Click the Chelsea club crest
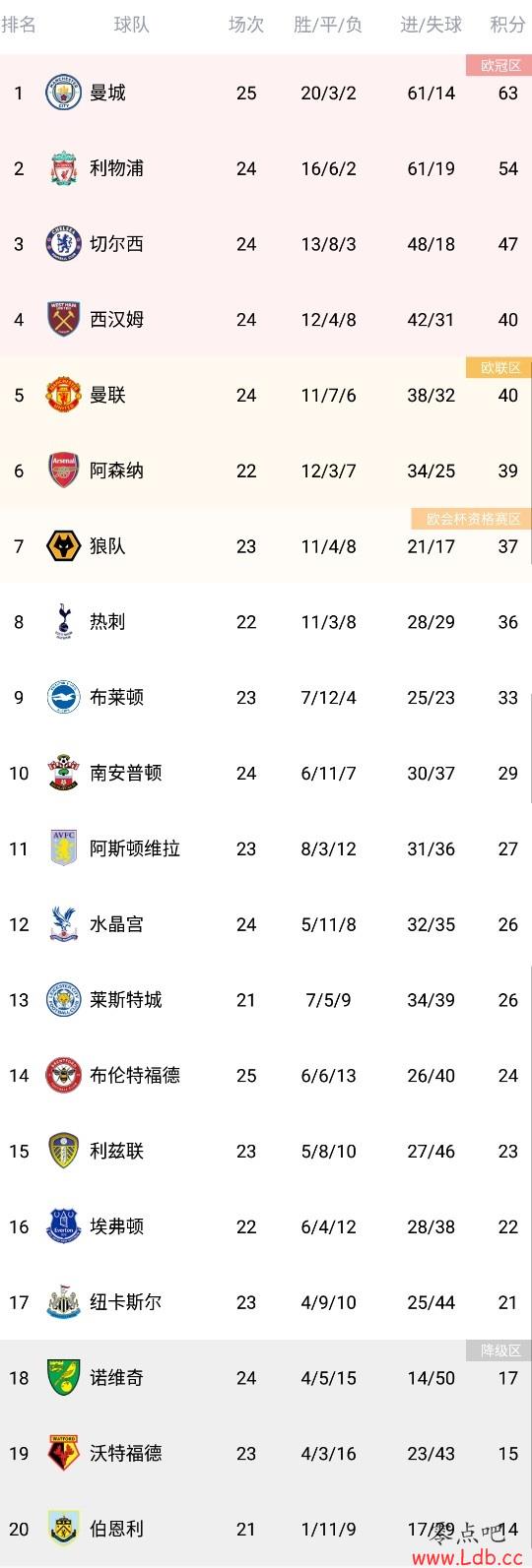The height and width of the screenshot is (1568, 532). pyautogui.click(x=64, y=244)
